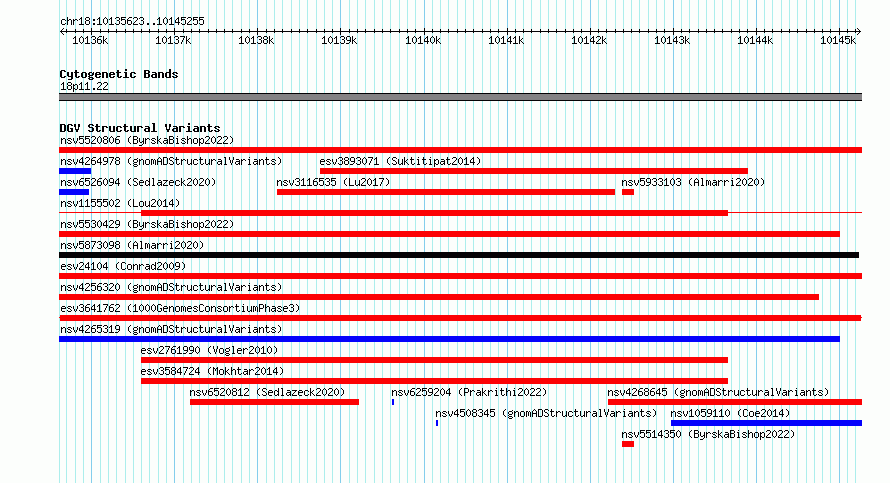Viewport: 890px width, 483px height.
Task: Click red bar under esv24104
Action: (x=460, y=276)
